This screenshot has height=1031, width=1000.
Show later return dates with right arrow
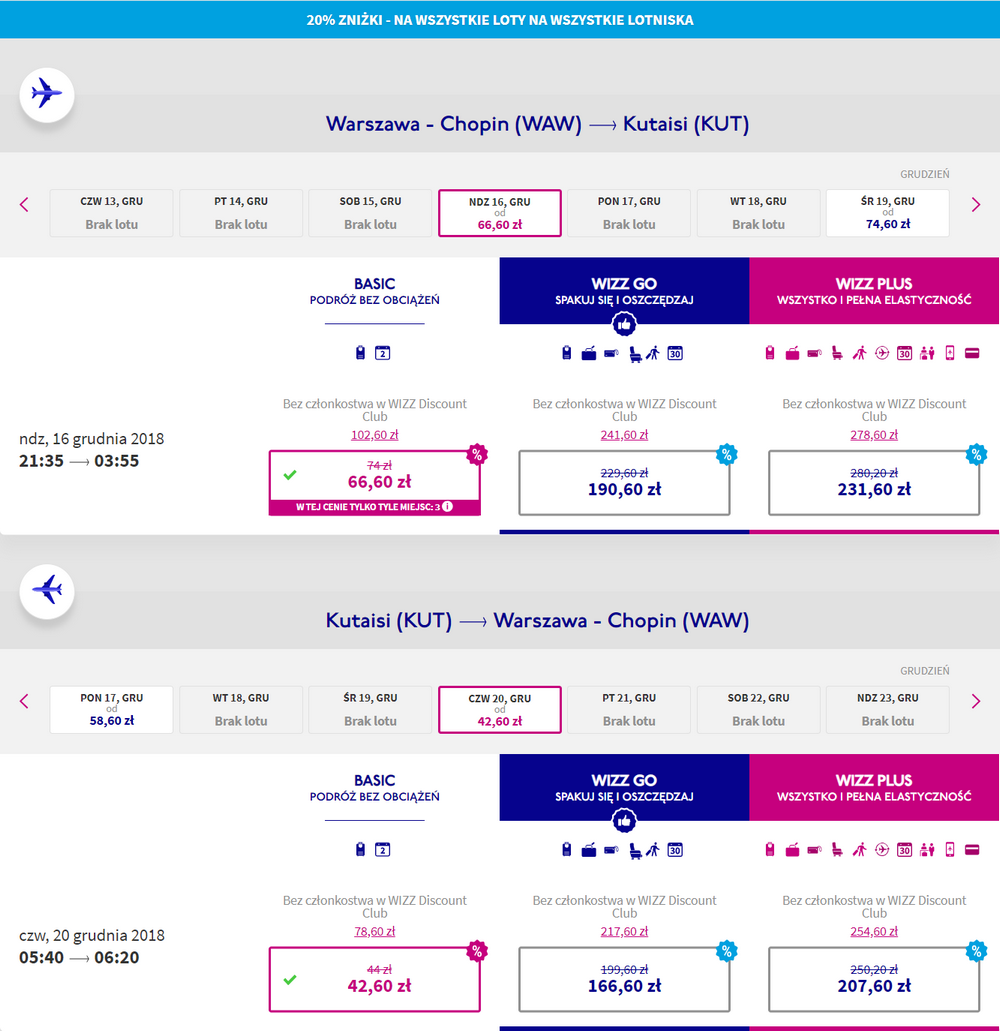(976, 701)
